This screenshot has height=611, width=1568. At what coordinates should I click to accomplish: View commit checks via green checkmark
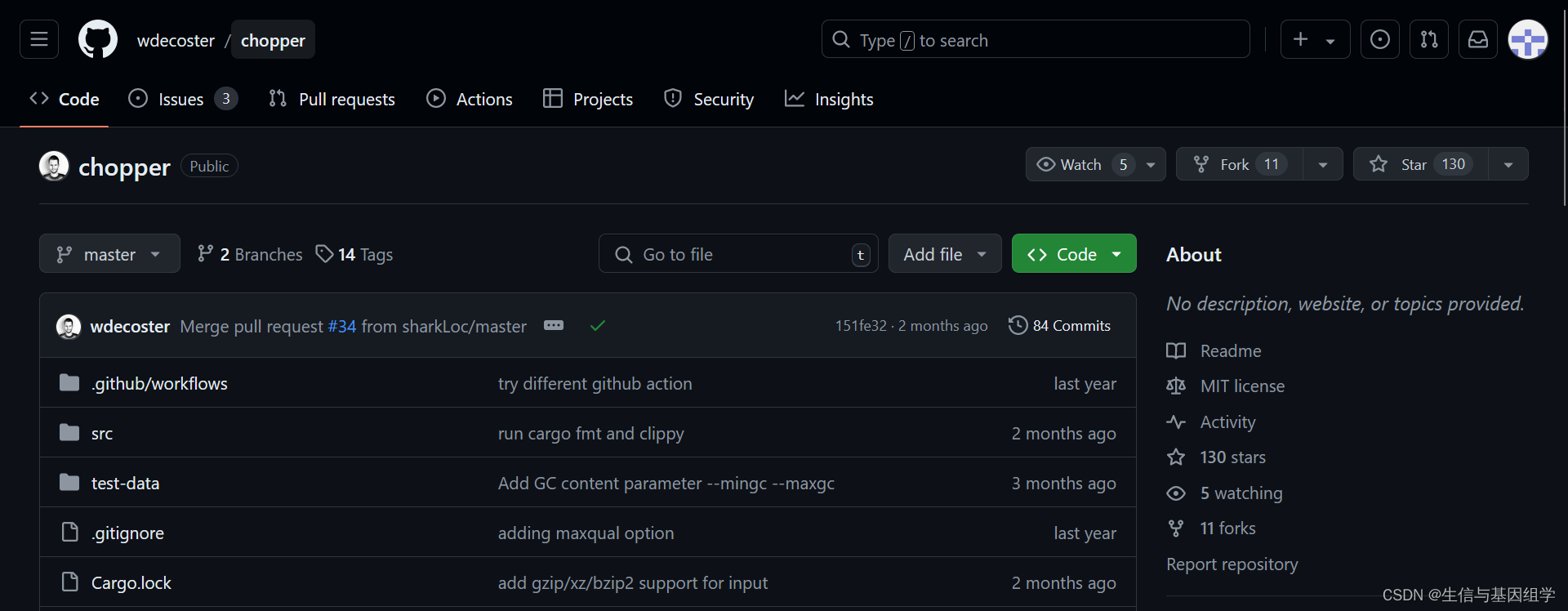[598, 326]
